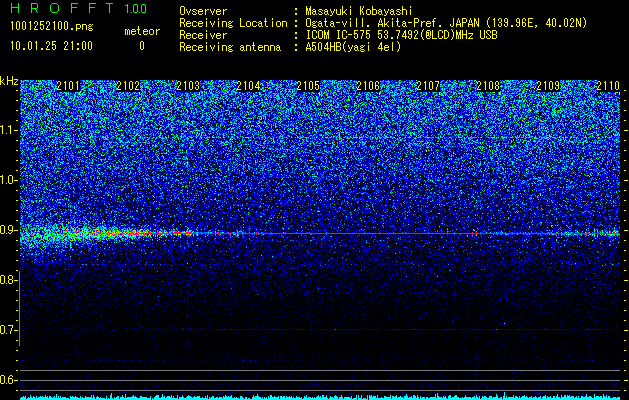The width and height of the screenshot is (629, 400).
Task: Click observer name Masayuki Kobayashi
Action: click(x=359, y=11)
